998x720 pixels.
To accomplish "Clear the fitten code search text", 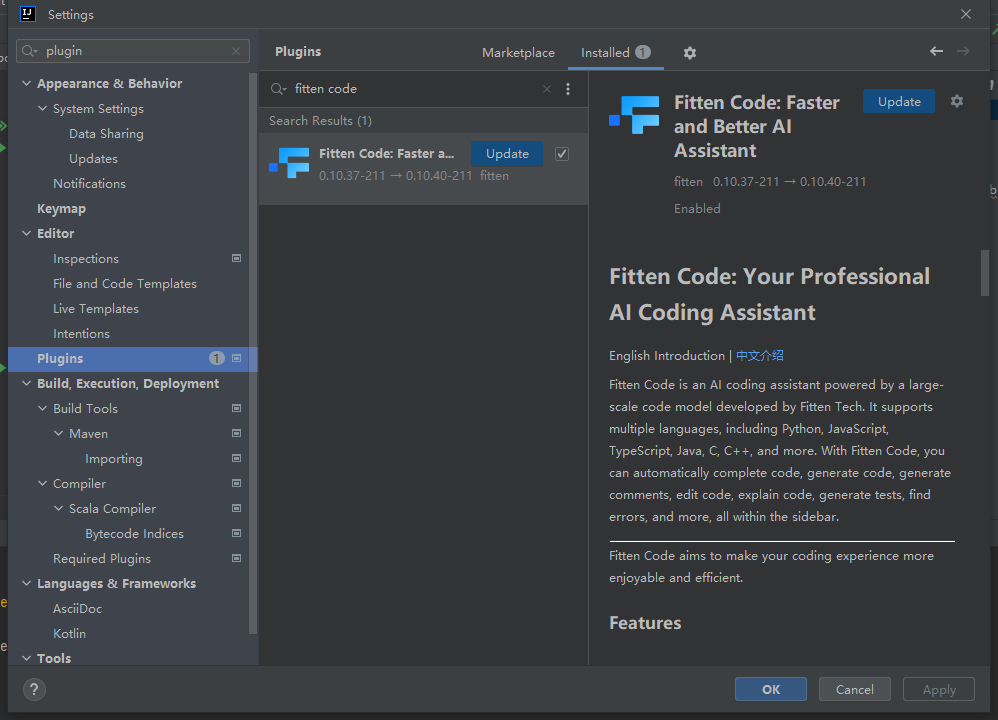I will point(547,89).
